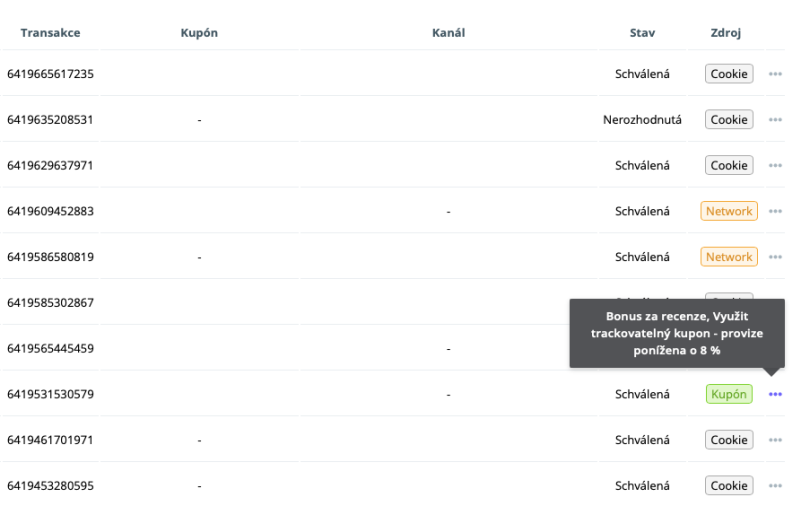Image resolution: width=810 pixels, height=506 pixels.
Task: Open more options for transaction 6419609452883
Action: [775, 211]
